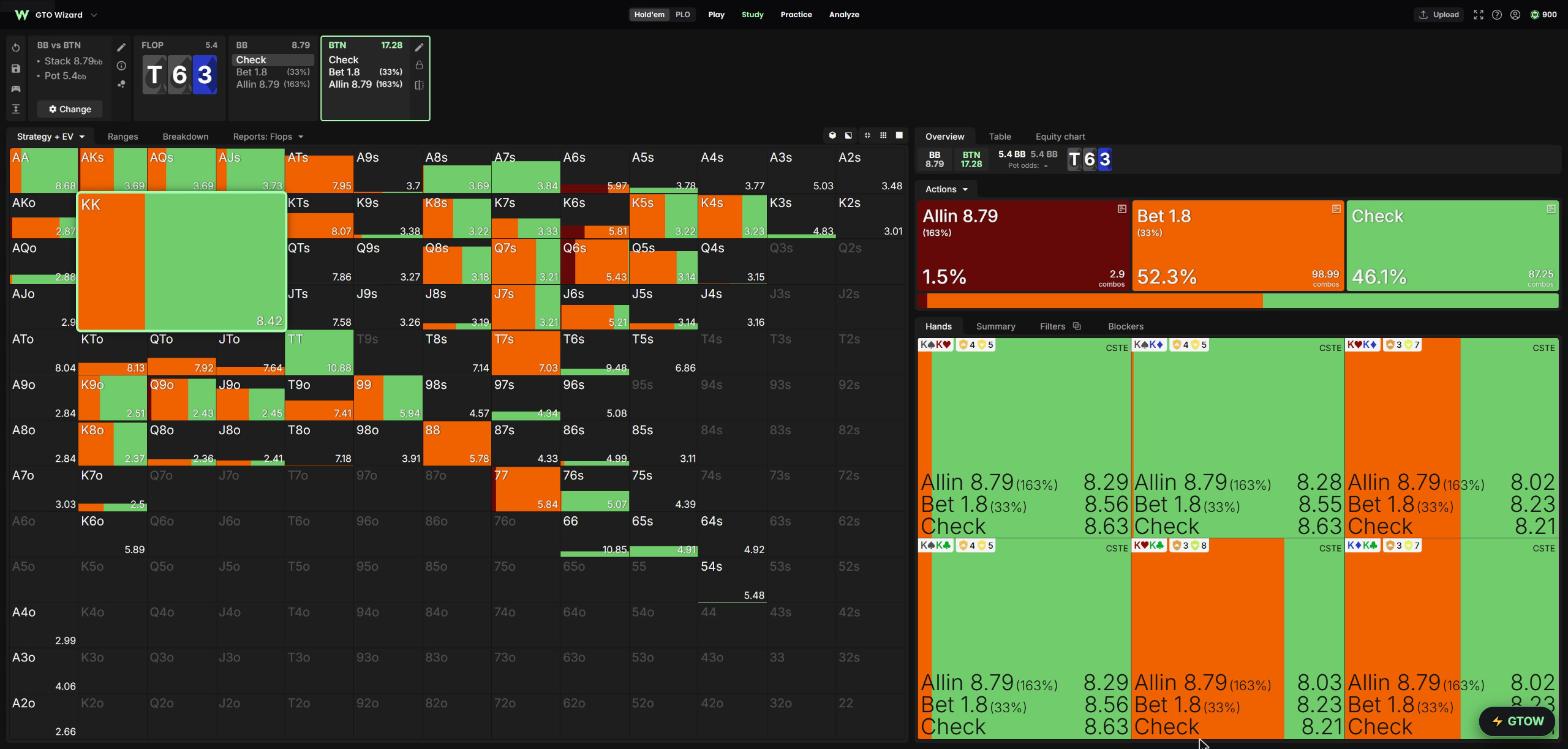Image resolution: width=1568 pixels, height=749 pixels.
Task: Click the nodes icon below the info icon
Action: pos(121,84)
